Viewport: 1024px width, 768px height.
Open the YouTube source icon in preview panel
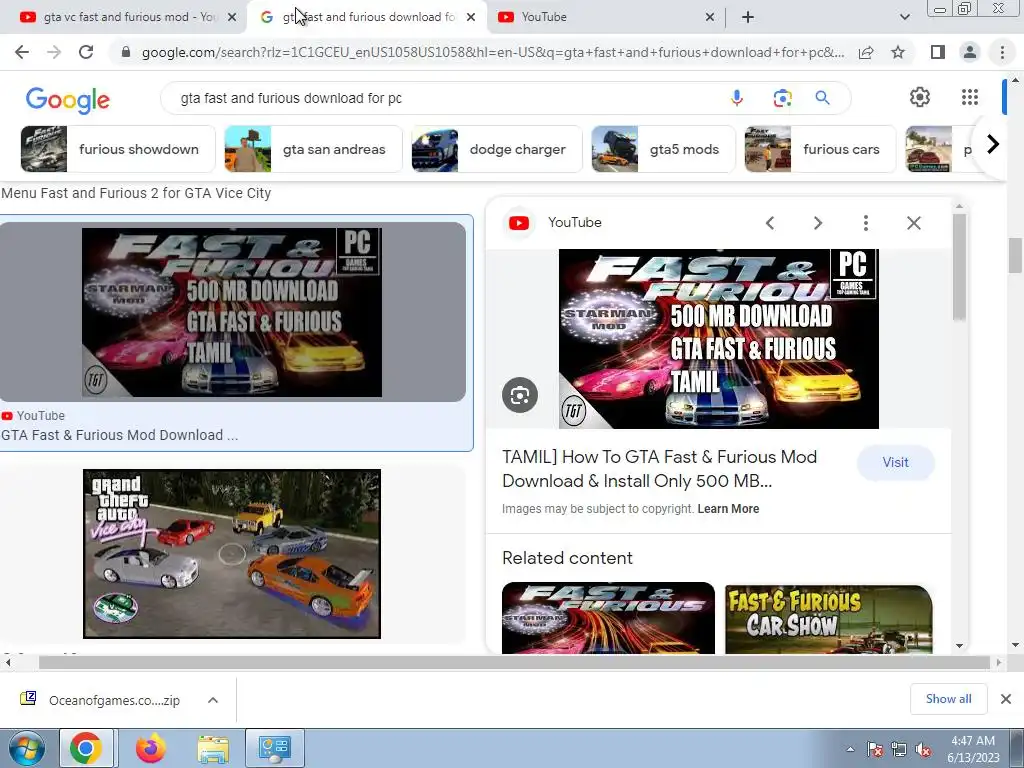coord(519,223)
